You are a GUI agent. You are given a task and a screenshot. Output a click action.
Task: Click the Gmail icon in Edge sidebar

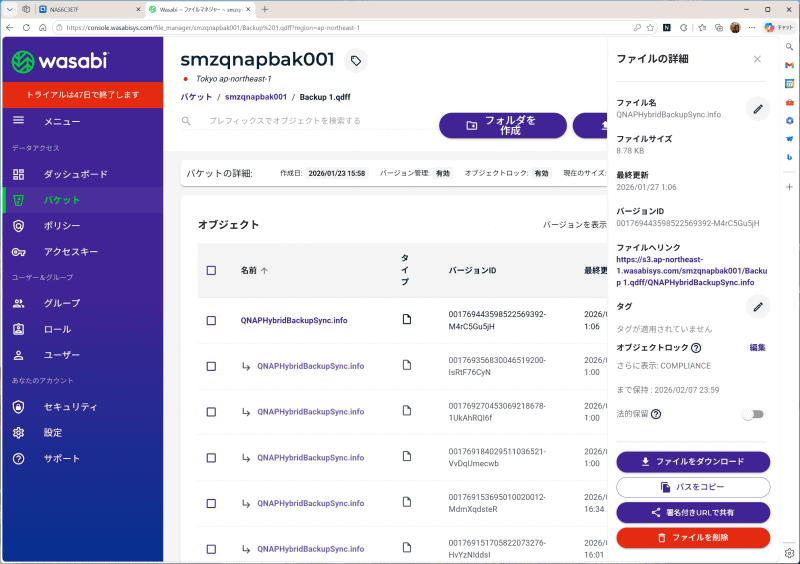pyautogui.click(x=789, y=65)
